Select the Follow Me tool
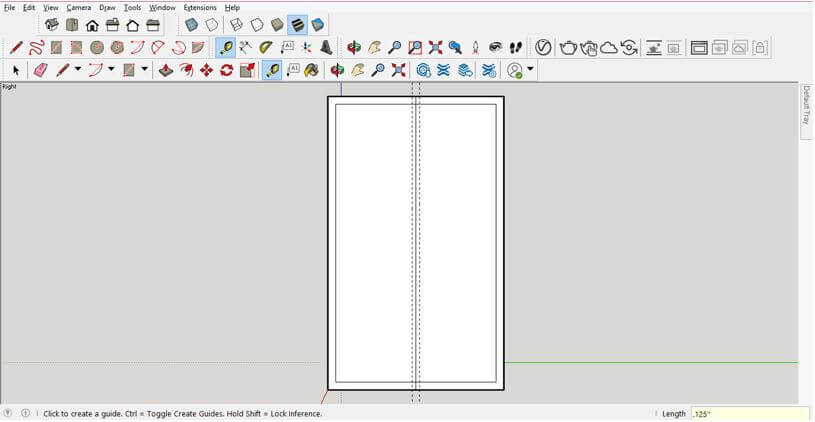815x422 pixels. (186, 70)
